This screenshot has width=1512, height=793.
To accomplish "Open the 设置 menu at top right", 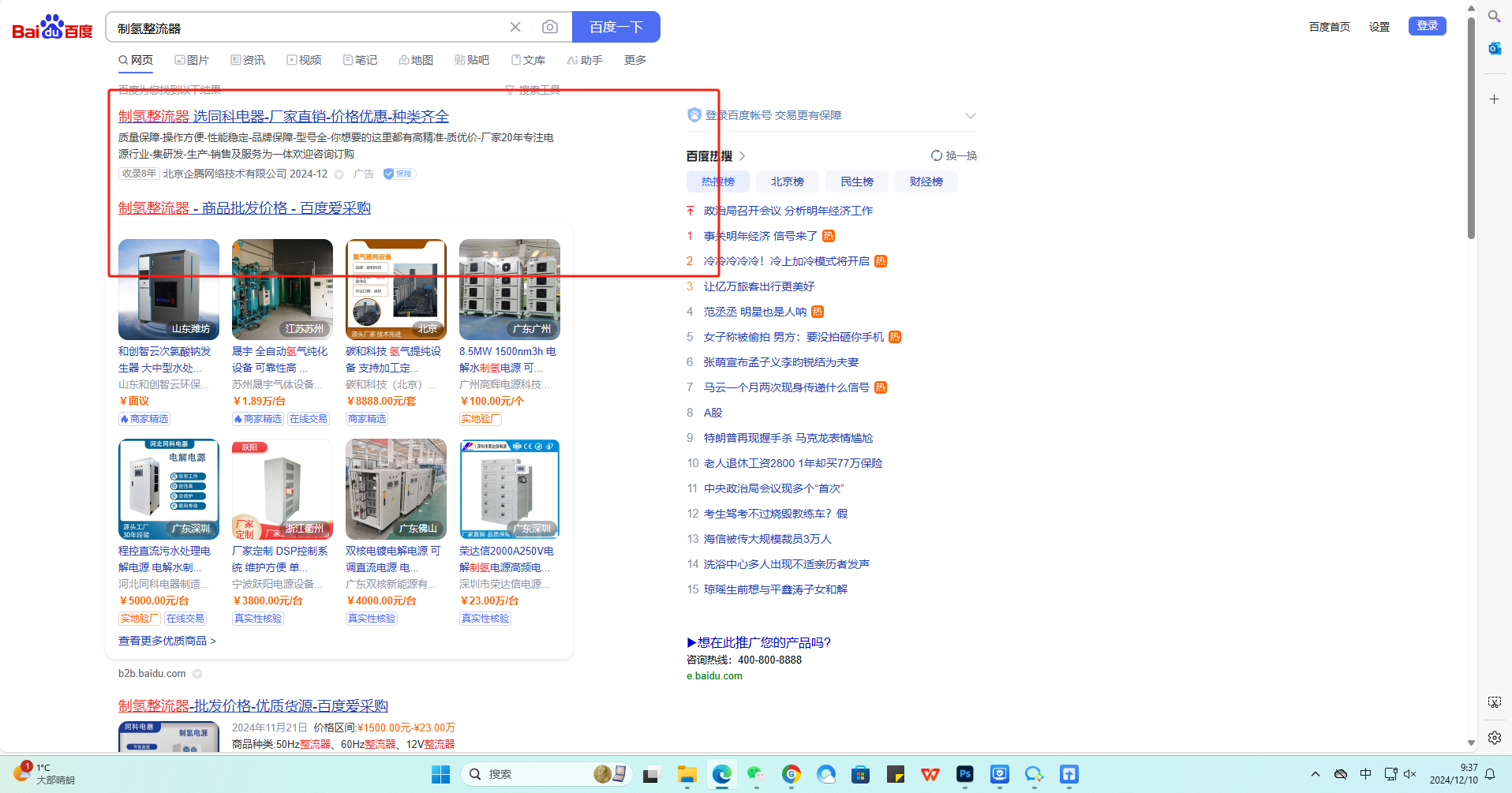I will (x=1379, y=27).
